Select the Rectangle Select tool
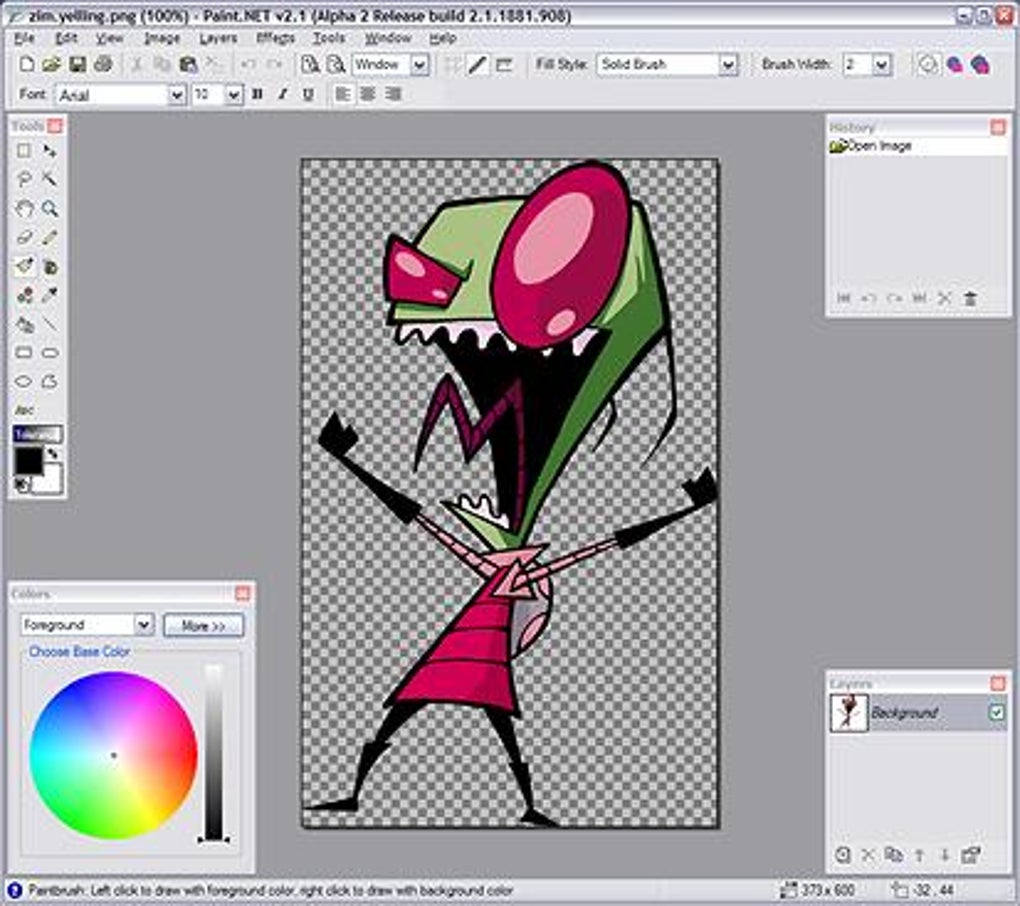Viewport: 1020px width, 906px height. tap(24, 151)
